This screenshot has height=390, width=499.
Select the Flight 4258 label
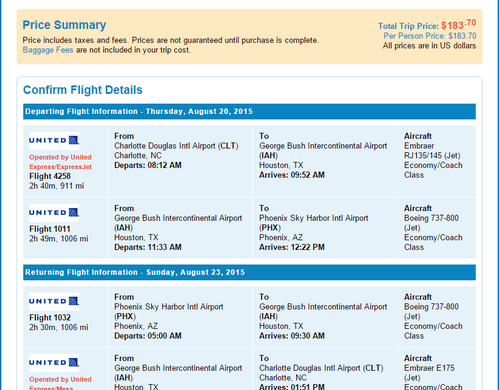(50, 176)
